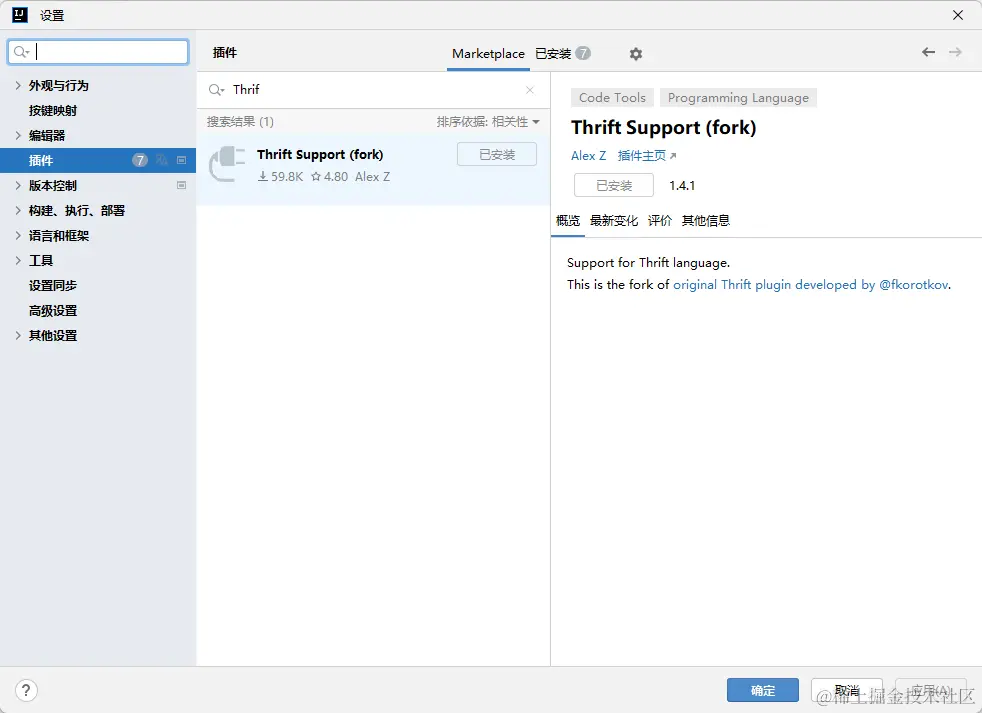
Task: Click 已安装 button beside version 1.4.1
Action: [614, 185]
